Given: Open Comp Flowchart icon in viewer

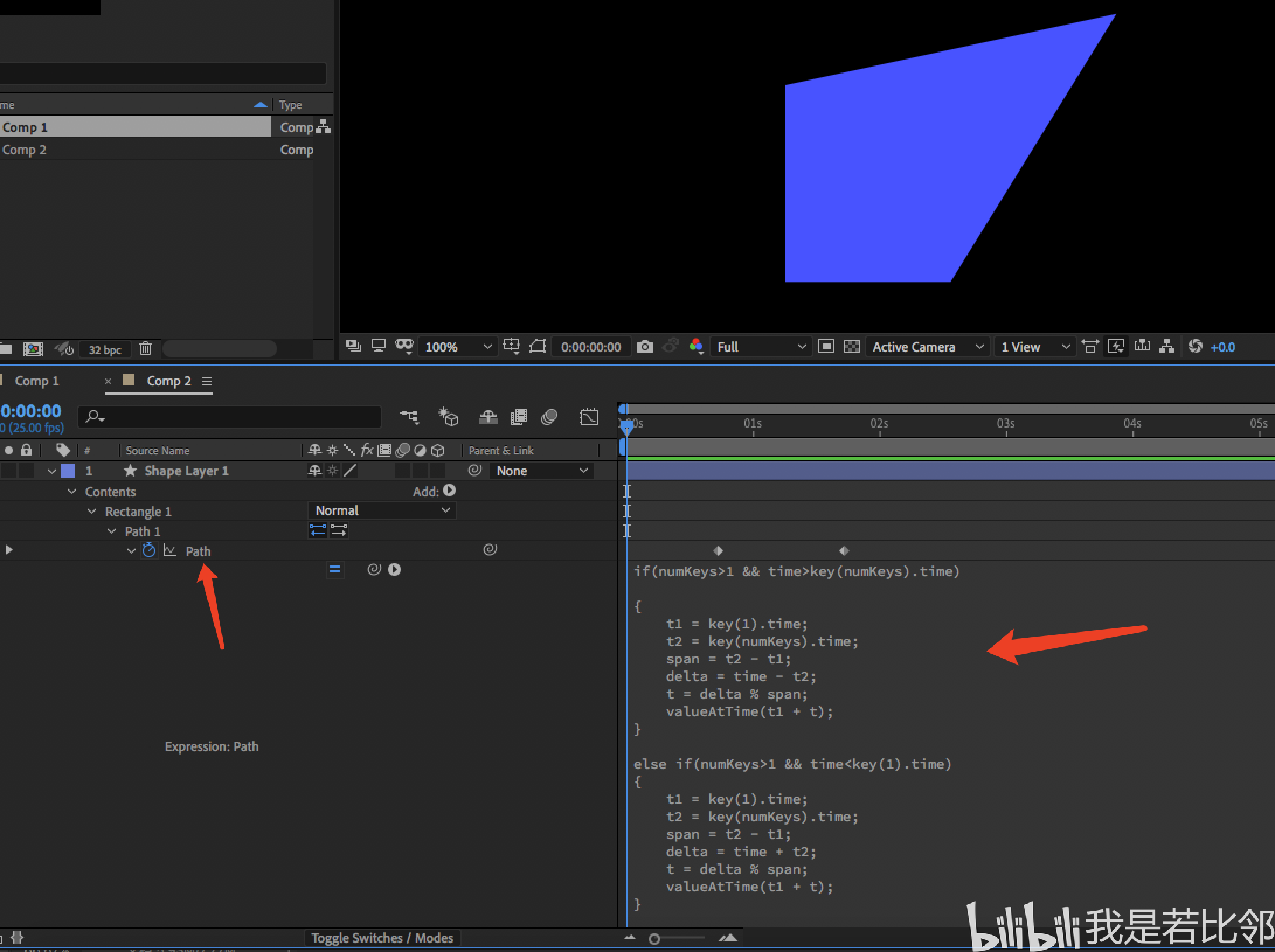Looking at the screenshot, I should 1167,346.
